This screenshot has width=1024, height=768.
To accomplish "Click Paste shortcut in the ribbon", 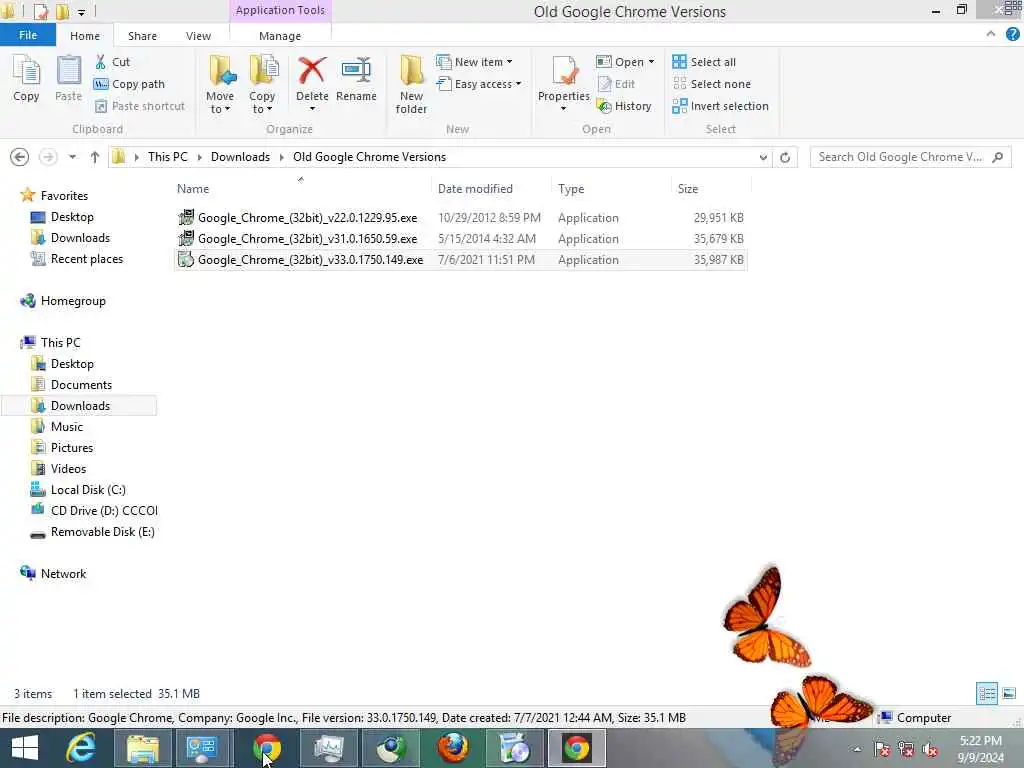I will tap(140, 106).
